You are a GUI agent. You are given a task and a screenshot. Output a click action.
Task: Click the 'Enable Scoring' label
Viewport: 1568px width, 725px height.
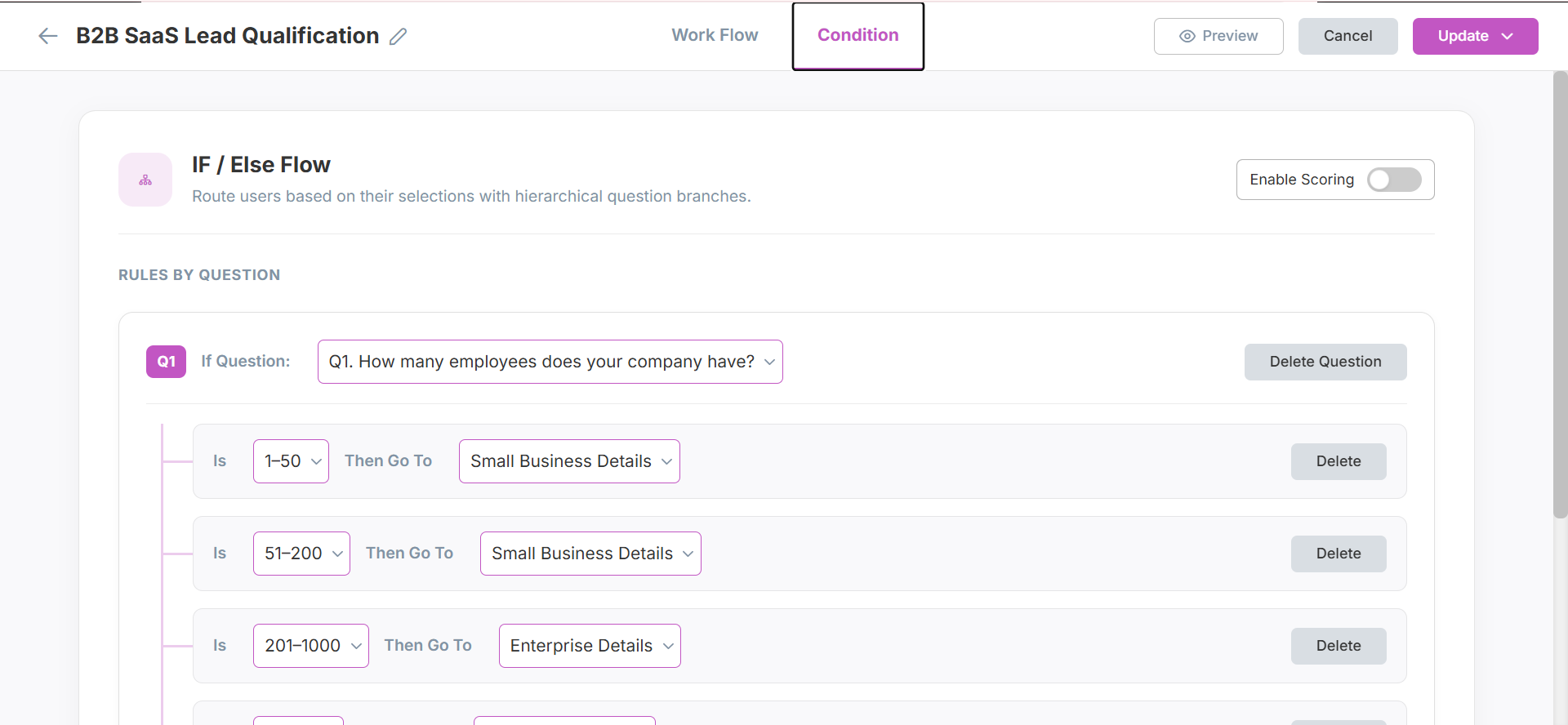1302,180
